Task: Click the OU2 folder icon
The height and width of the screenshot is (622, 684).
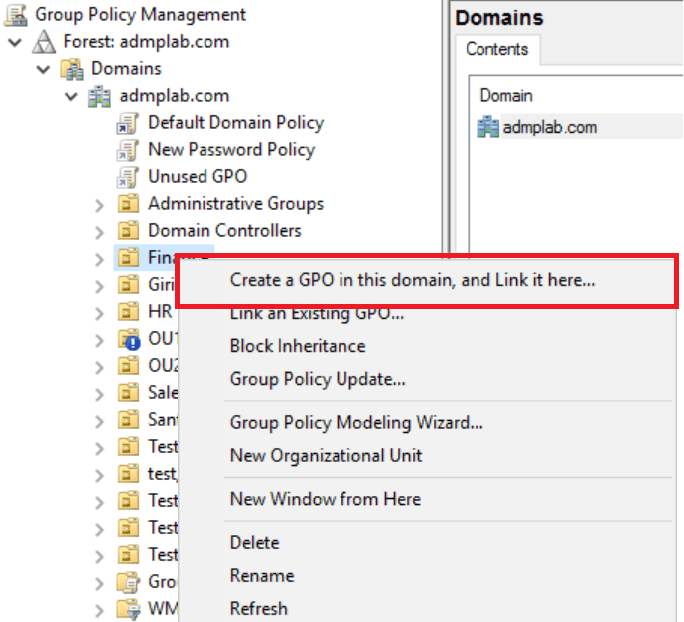Action: [128, 366]
